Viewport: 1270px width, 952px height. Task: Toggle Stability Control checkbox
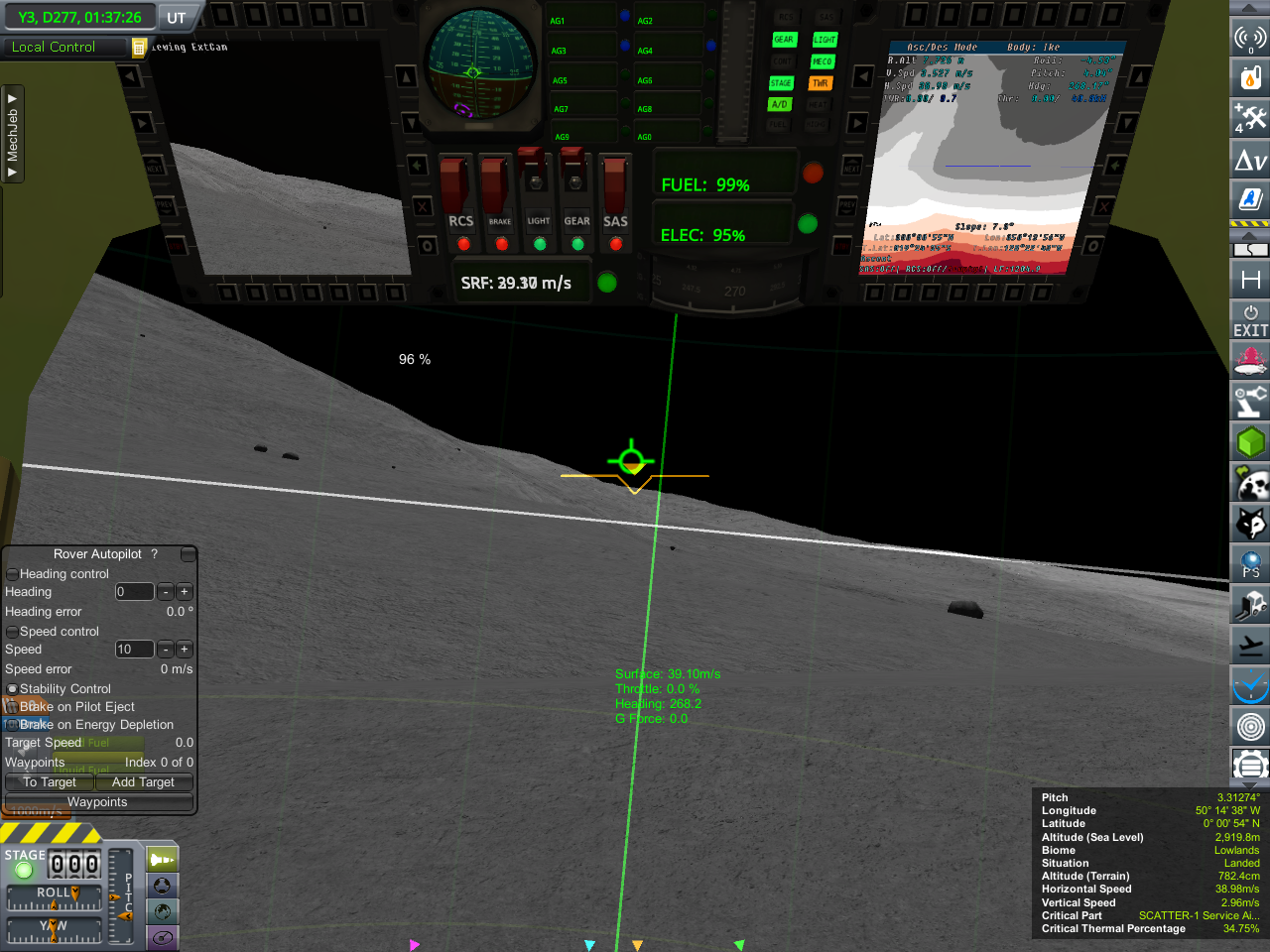[13, 689]
